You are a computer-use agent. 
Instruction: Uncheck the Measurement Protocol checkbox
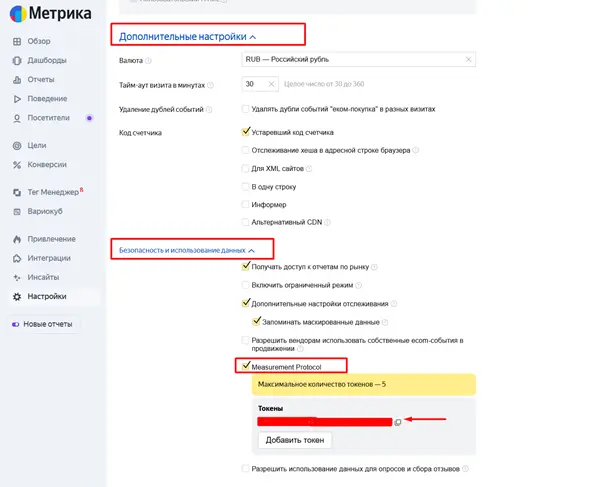246,366
